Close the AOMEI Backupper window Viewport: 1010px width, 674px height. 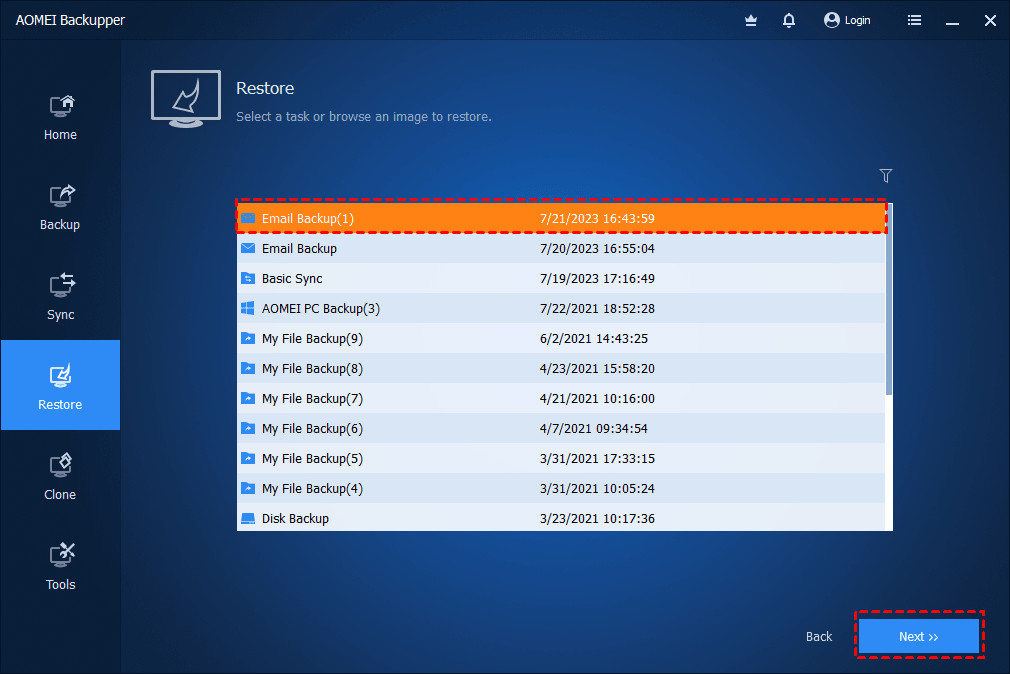[990, 21]
